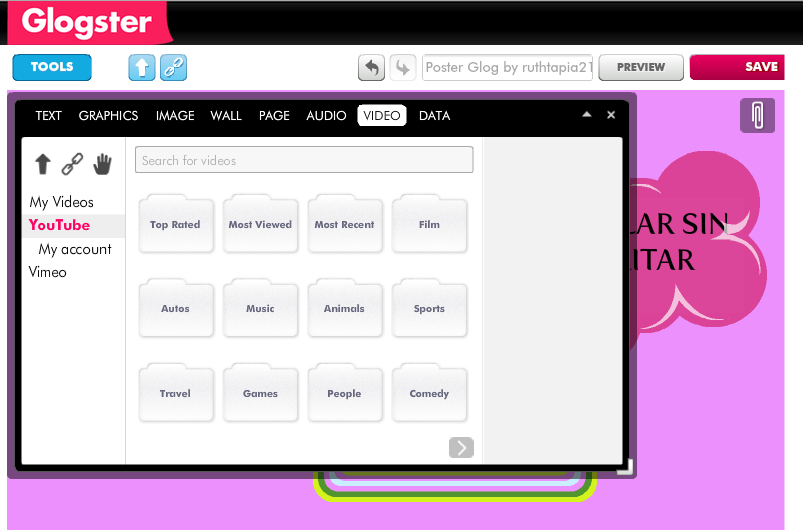Click the chain link icon in the video panel
The height and width of the screenshot is (530, 803).
pyautogui.click(x=72, y=164)
